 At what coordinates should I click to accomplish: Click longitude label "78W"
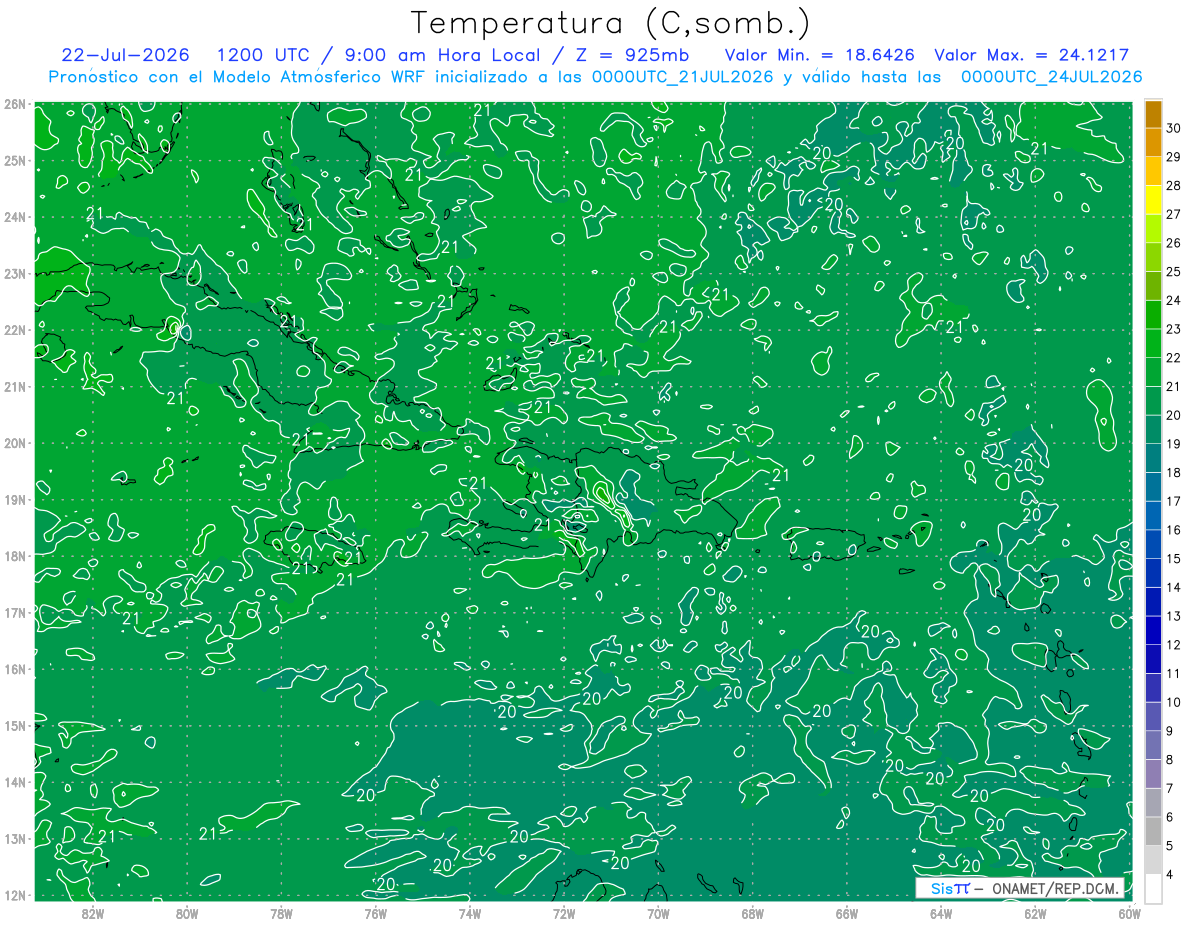(281, 913)
